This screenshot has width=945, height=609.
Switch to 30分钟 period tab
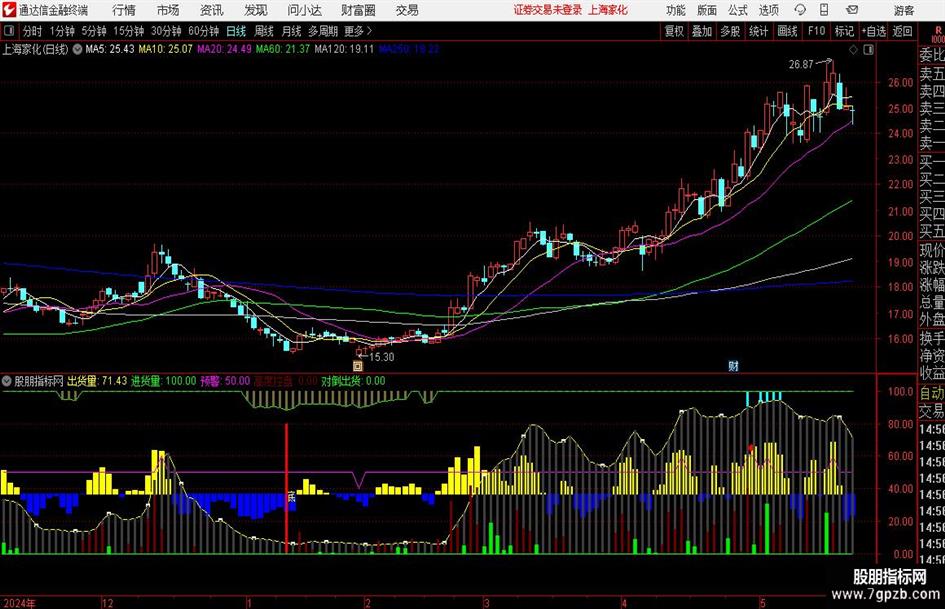(166, 31)
